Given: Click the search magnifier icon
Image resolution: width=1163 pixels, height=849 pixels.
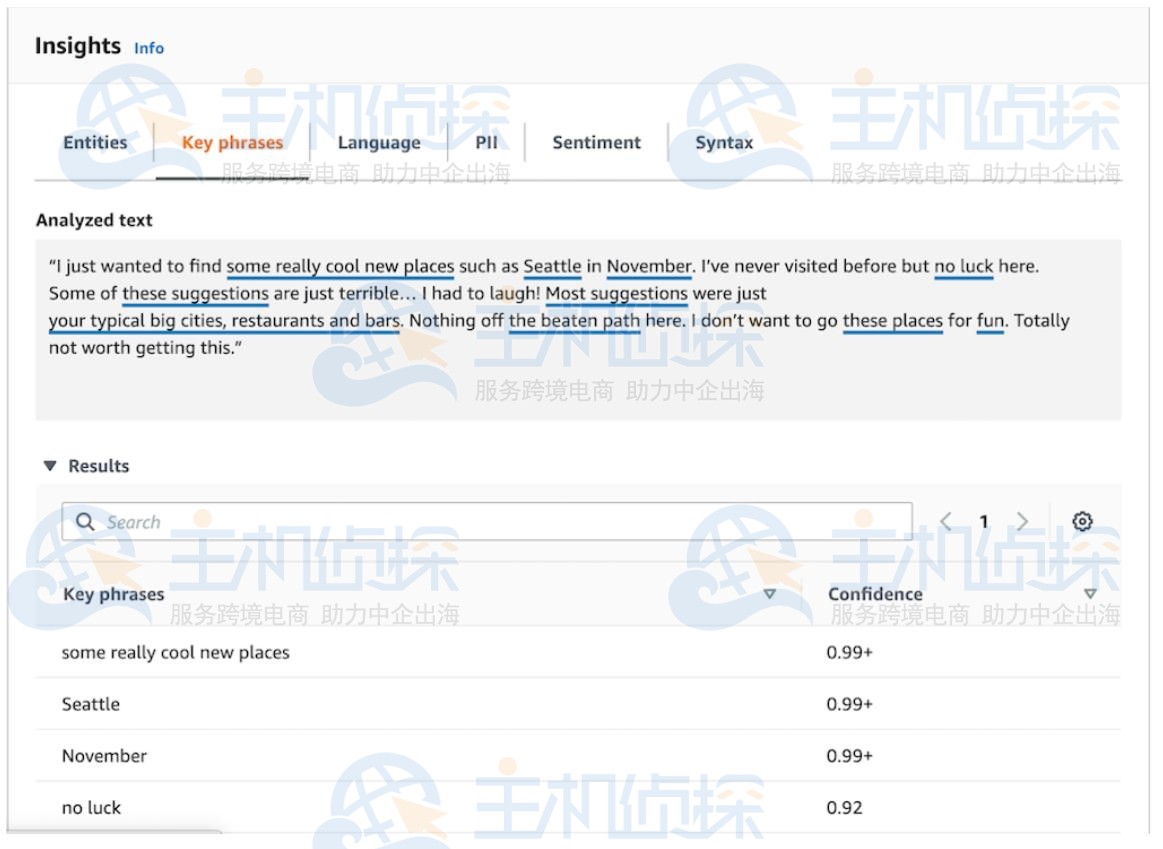Looking at the screenshot, I should 85,521.
